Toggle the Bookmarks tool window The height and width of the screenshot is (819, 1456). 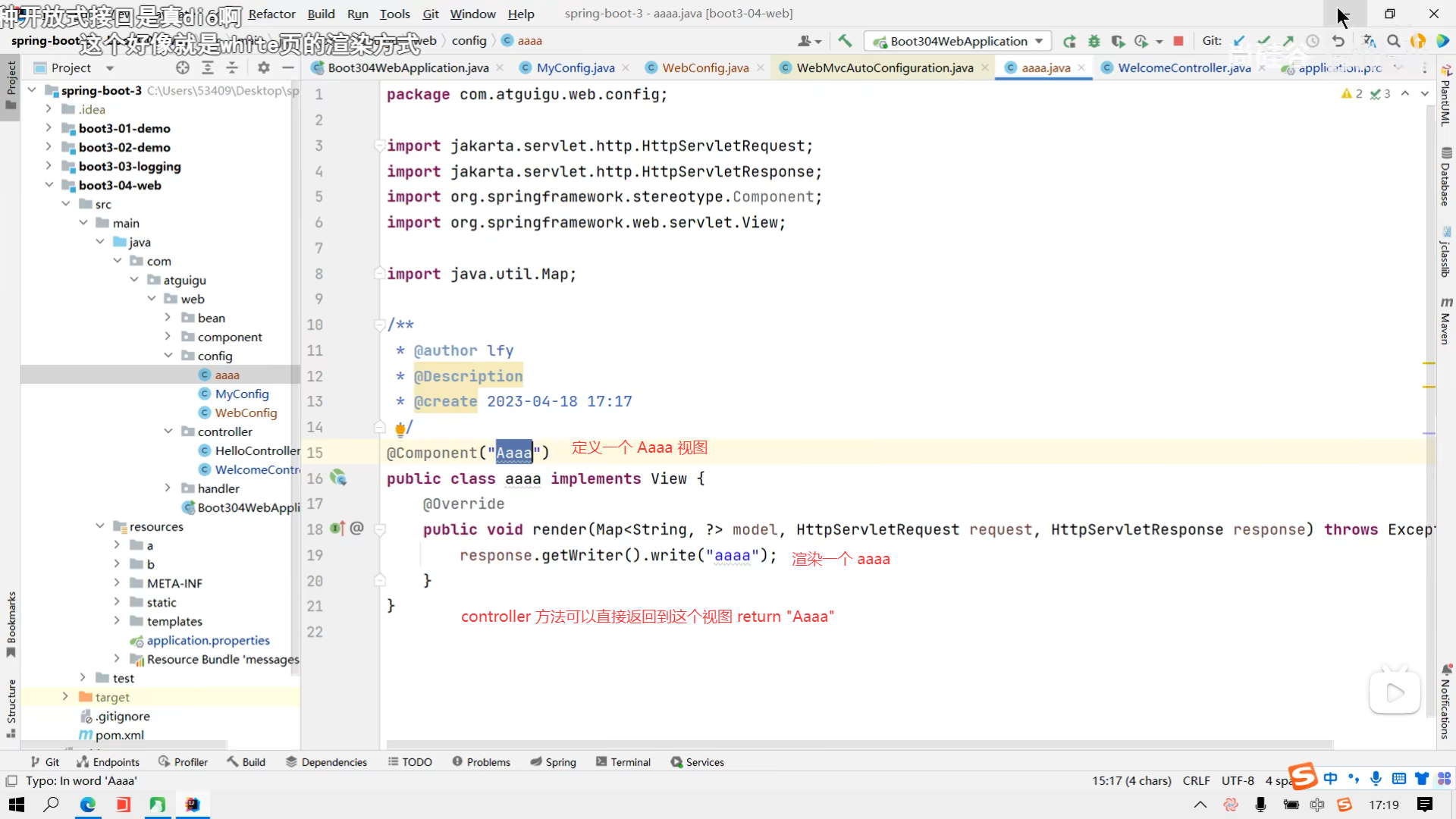[x=11, y=623]
